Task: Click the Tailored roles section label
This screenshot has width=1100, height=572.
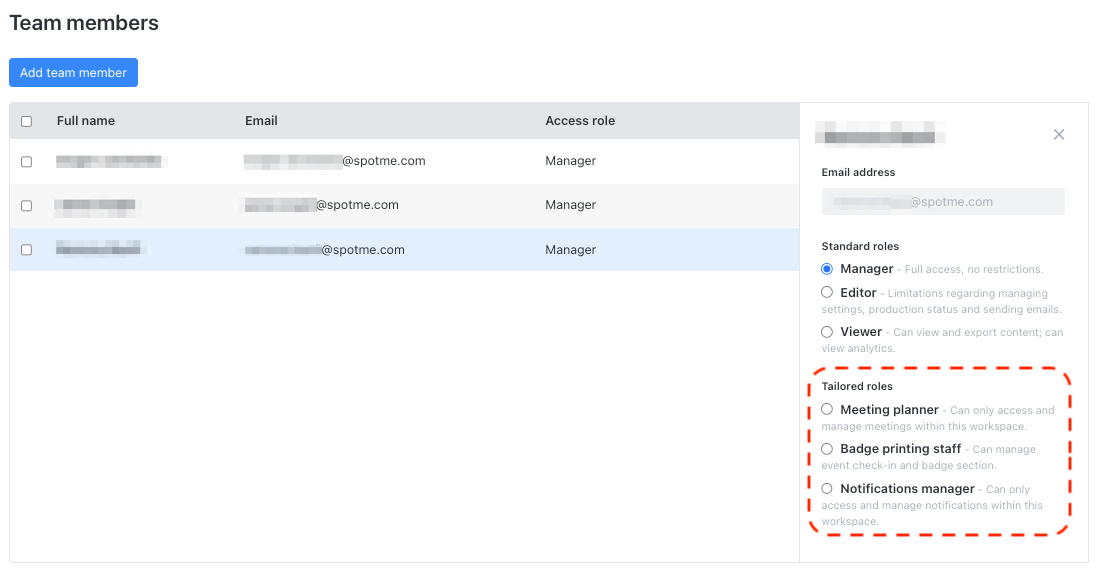Action: click(x=857, y=387)
